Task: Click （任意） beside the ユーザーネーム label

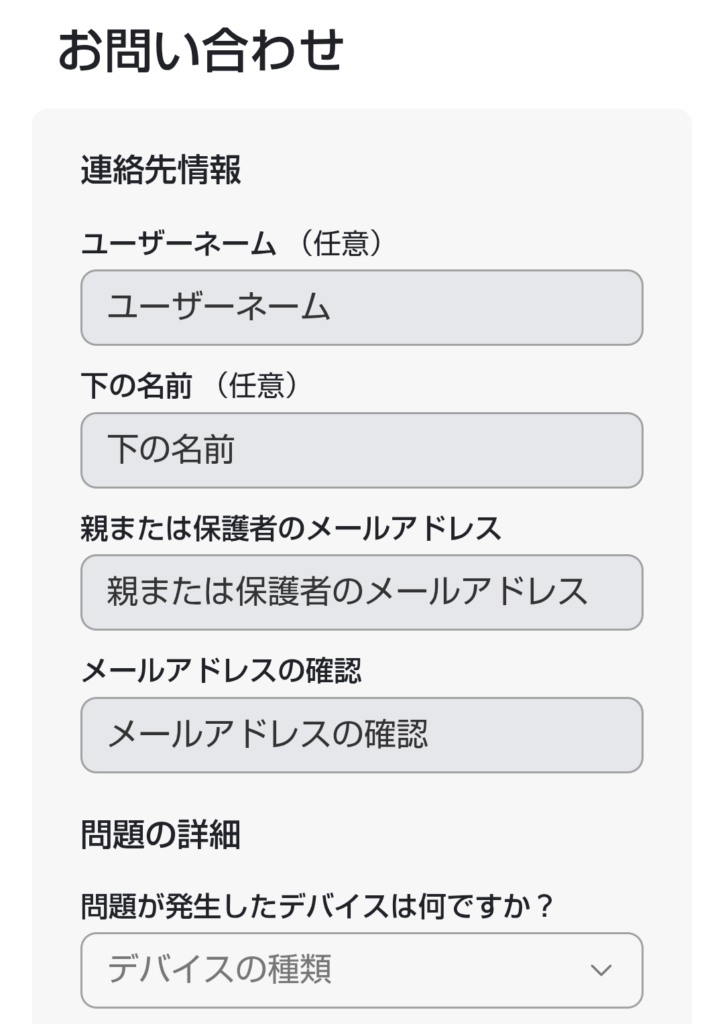Action: click(342, 244)
